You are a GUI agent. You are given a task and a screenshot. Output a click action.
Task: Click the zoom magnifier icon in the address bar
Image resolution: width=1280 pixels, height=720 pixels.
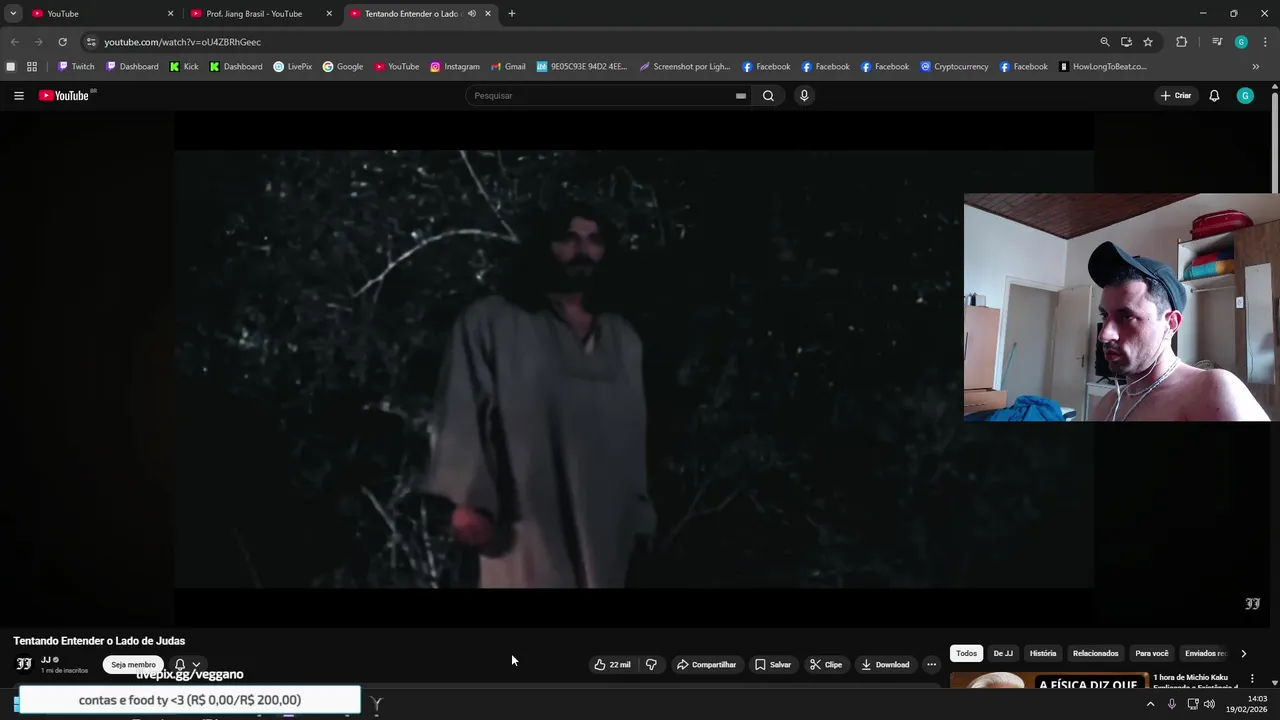[x=1105, y=42]
